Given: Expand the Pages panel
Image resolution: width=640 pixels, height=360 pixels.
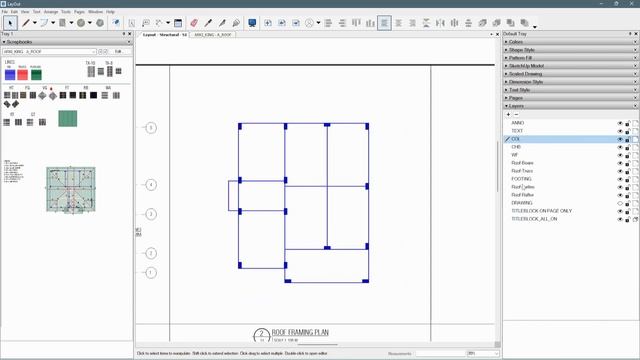Looking at the screenshot, I should coord(571,98).
